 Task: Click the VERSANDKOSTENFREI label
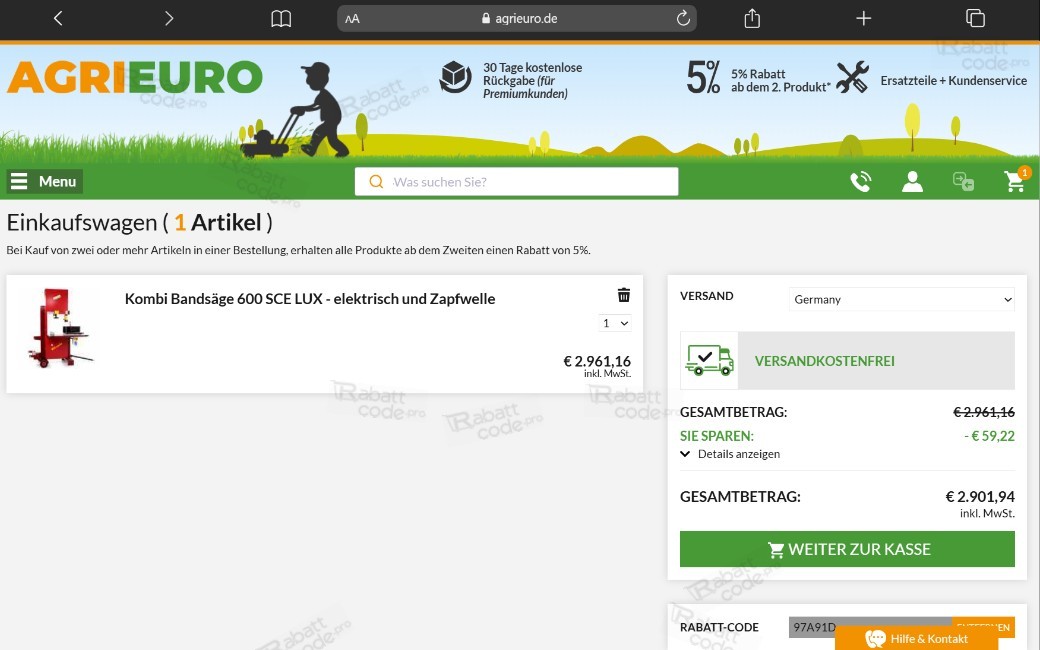coord(824,361)
